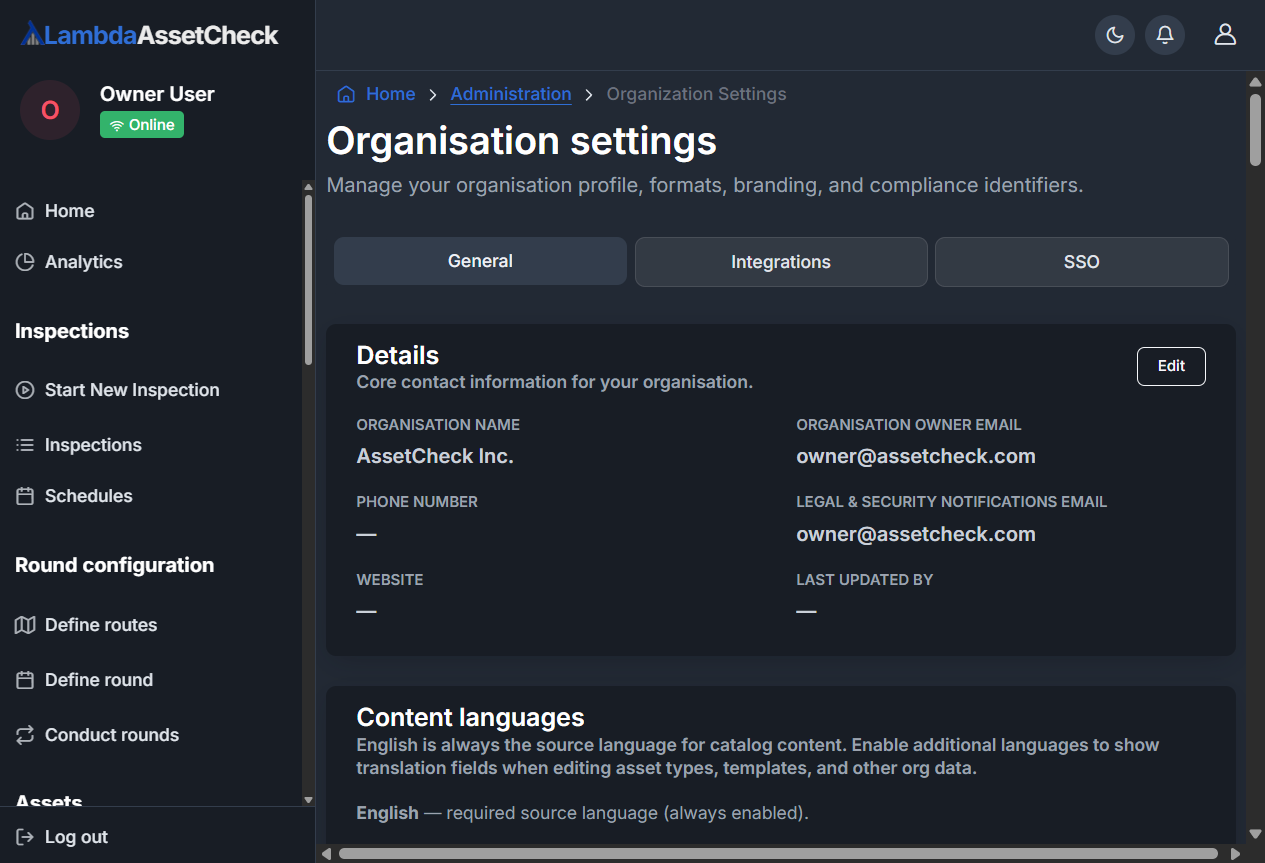This screenshot has height=863, width=1265.
Task: Click the Define routes map icon
Action: point(25,625)
